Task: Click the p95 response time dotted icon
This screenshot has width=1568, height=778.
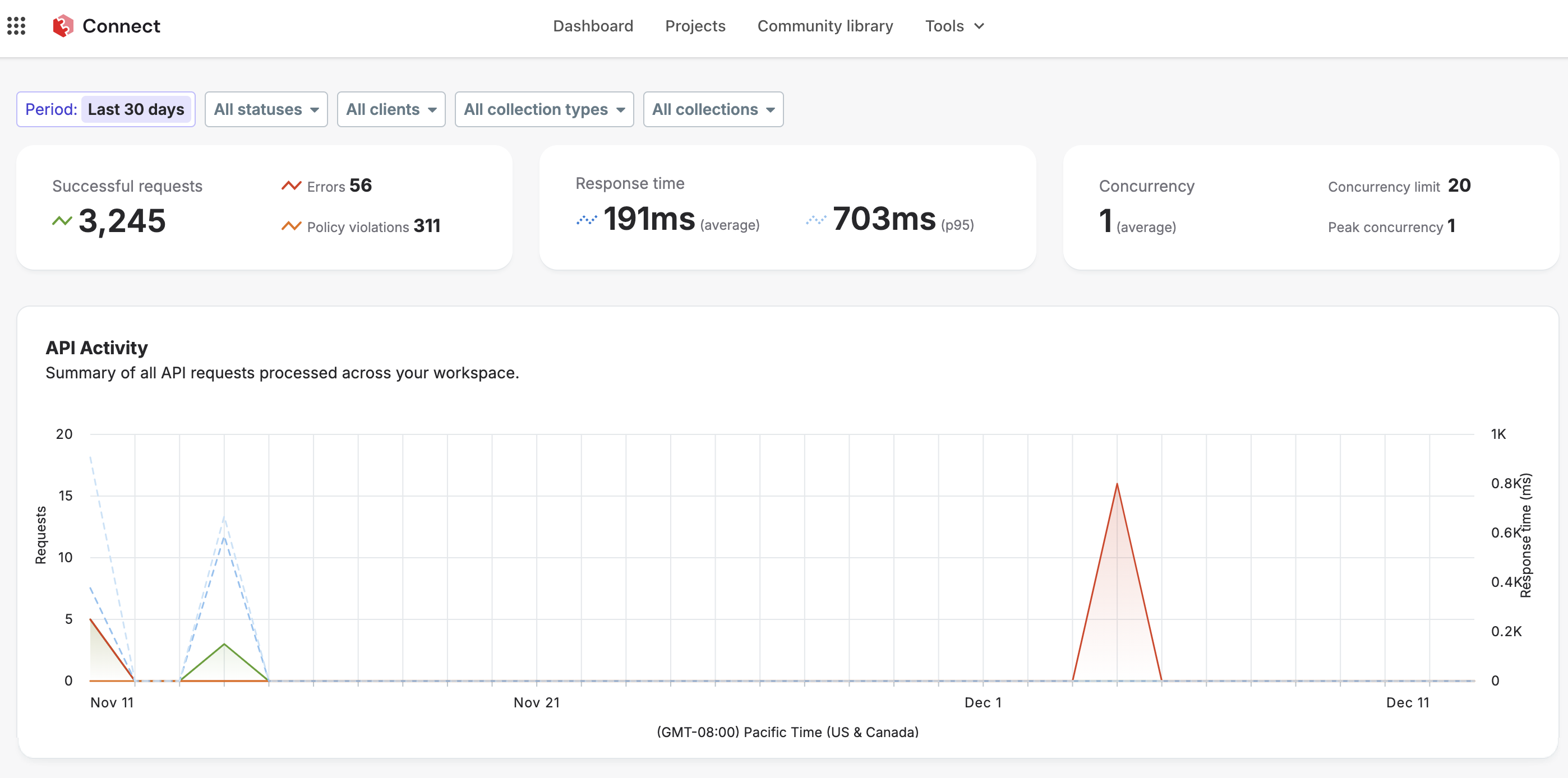Action: coord(817,219)
